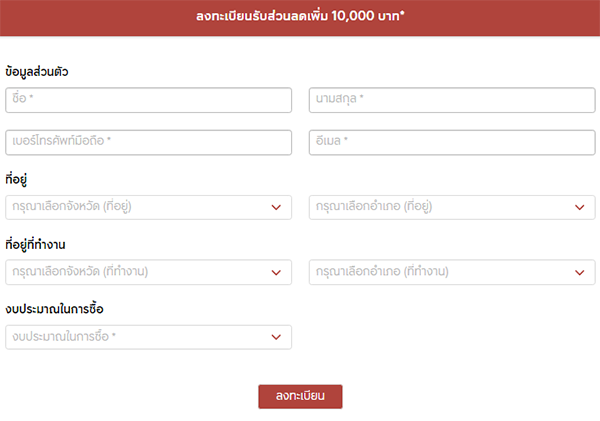600x421 pixels.
Task: Click the ข้อมูลส่วนตัว section heading
Action: click(37, 72)
